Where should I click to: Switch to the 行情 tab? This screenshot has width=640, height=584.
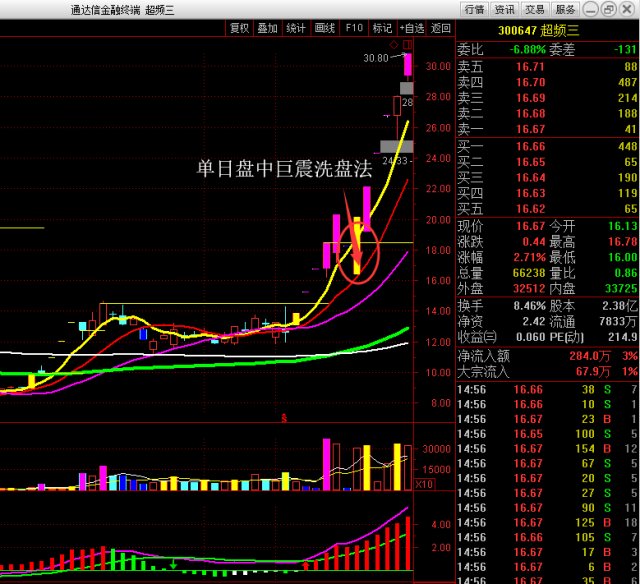[473, 9]
